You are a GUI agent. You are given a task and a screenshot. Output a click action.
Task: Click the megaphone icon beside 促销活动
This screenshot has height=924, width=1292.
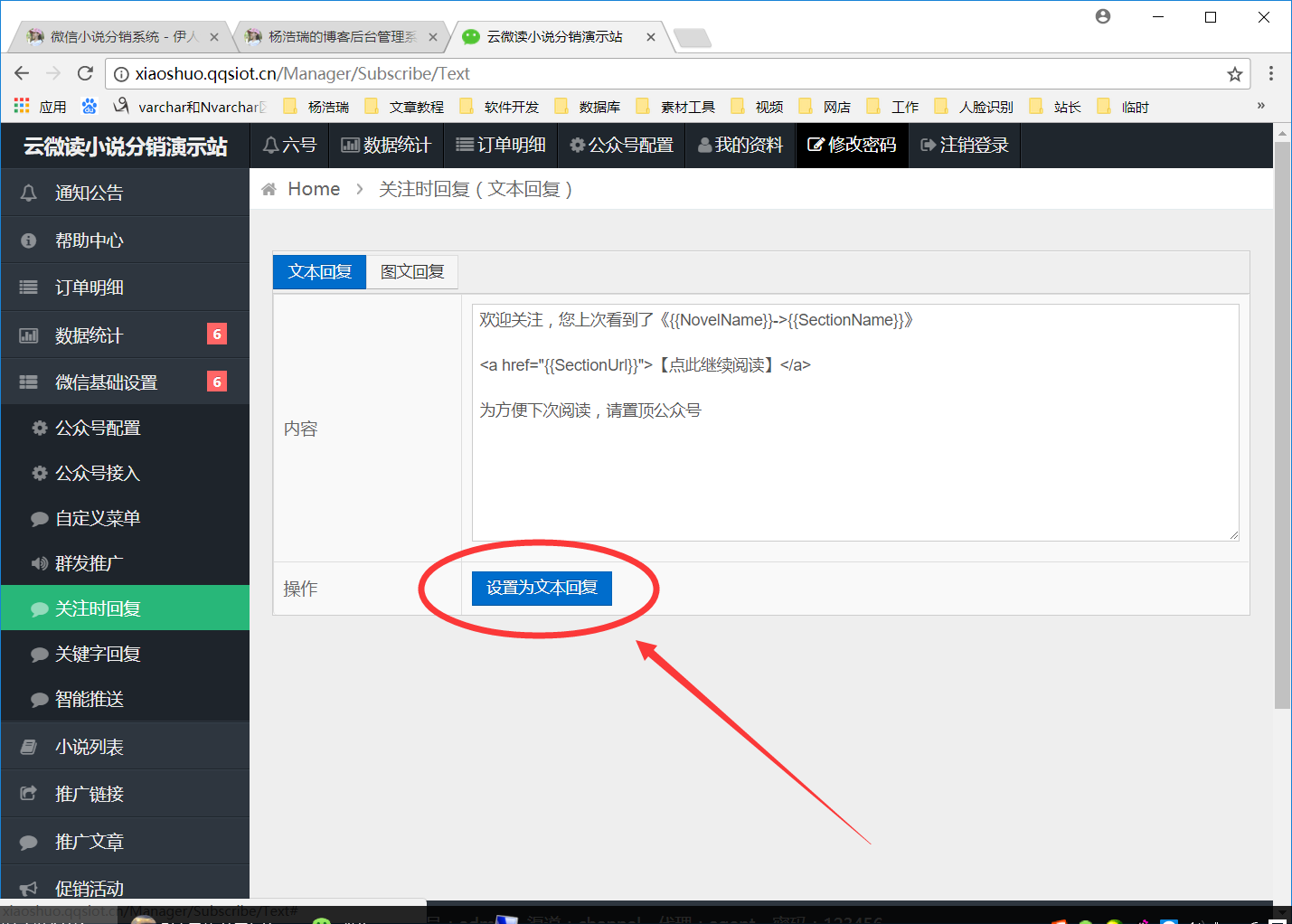(29, 889)
